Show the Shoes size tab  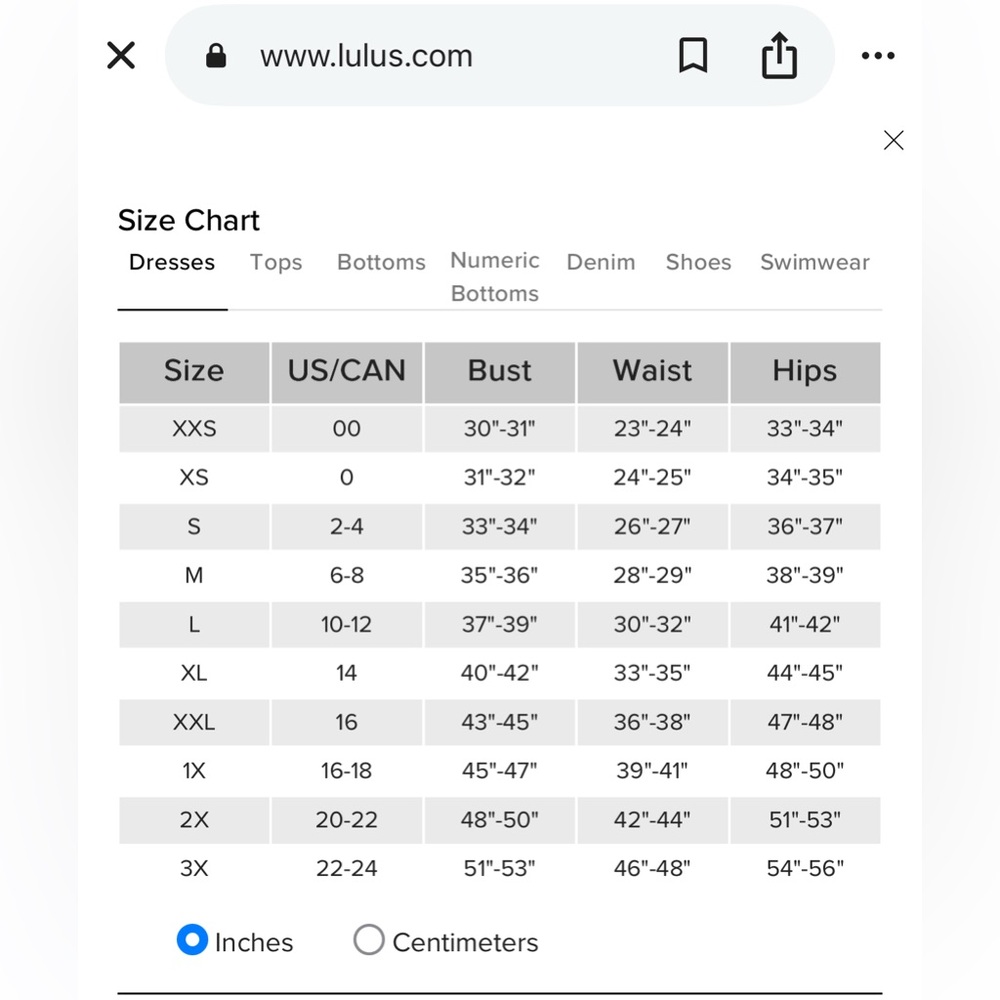point(698,262)
